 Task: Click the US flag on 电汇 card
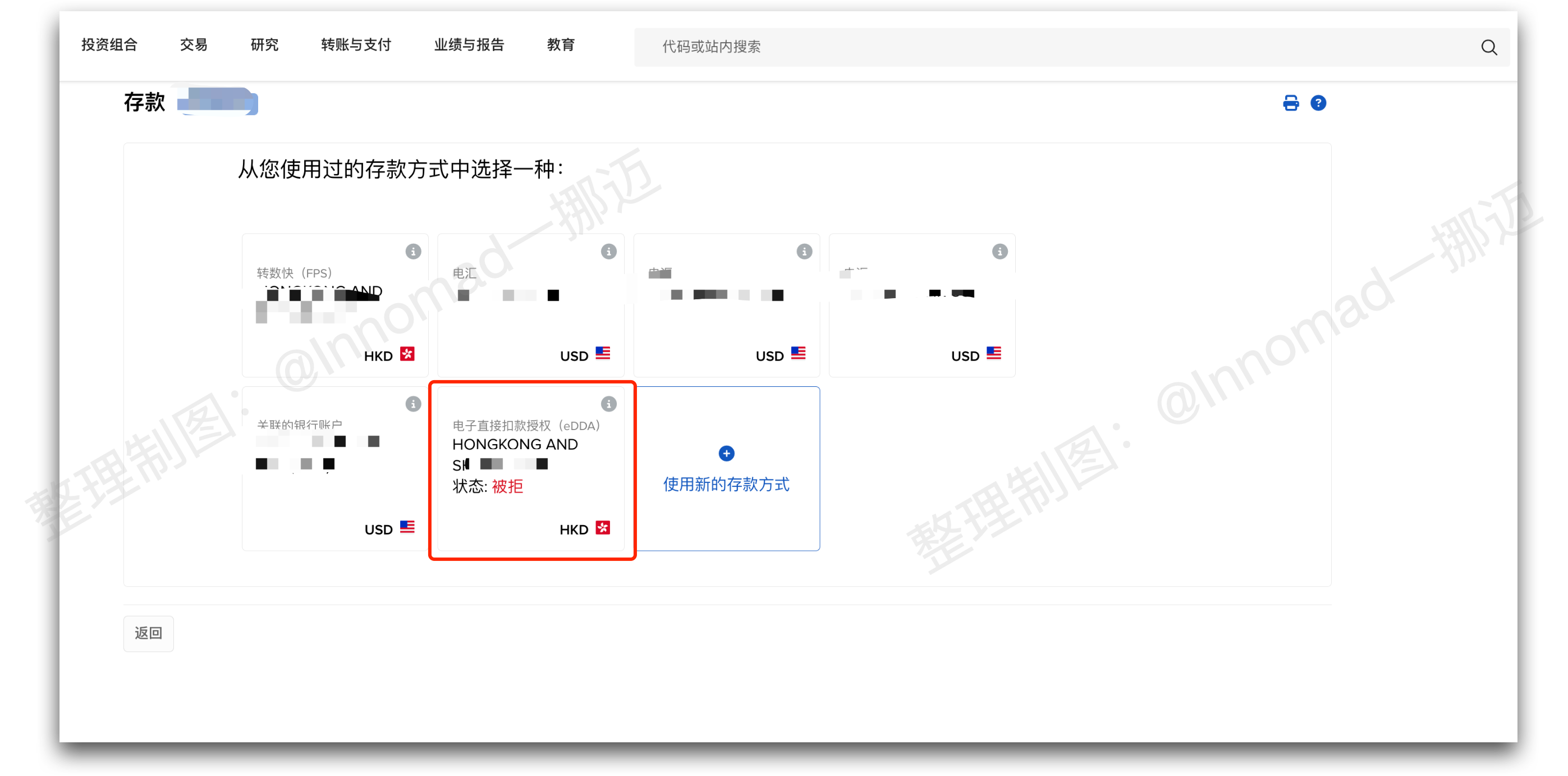[603, 353]
